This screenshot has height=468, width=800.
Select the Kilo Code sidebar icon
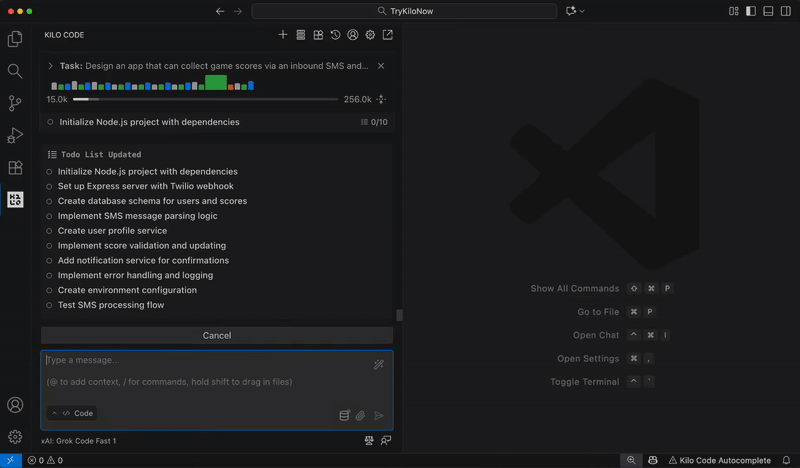(15, 200)
